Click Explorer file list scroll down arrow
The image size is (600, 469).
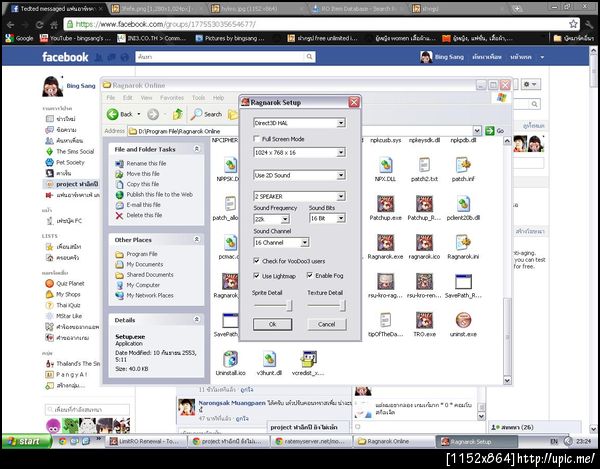point(507,380)
